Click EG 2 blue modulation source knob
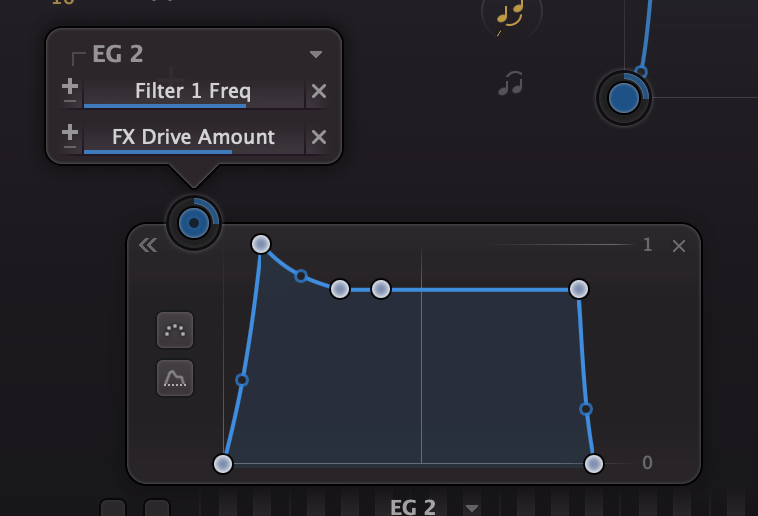 pyautogui.click(x=194, y=223)
